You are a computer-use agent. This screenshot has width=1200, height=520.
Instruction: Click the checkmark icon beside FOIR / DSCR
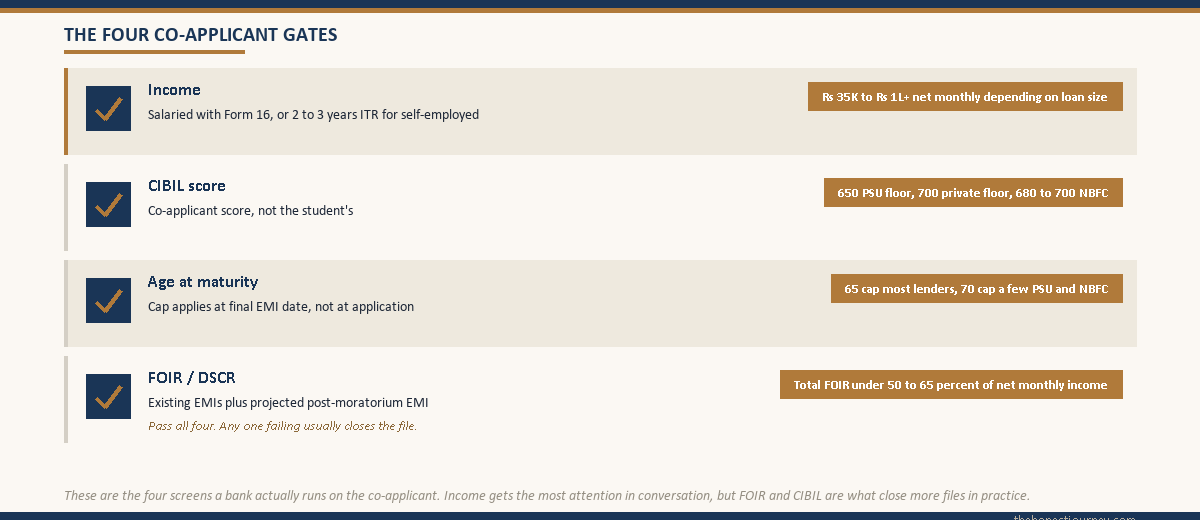[108, 396]
